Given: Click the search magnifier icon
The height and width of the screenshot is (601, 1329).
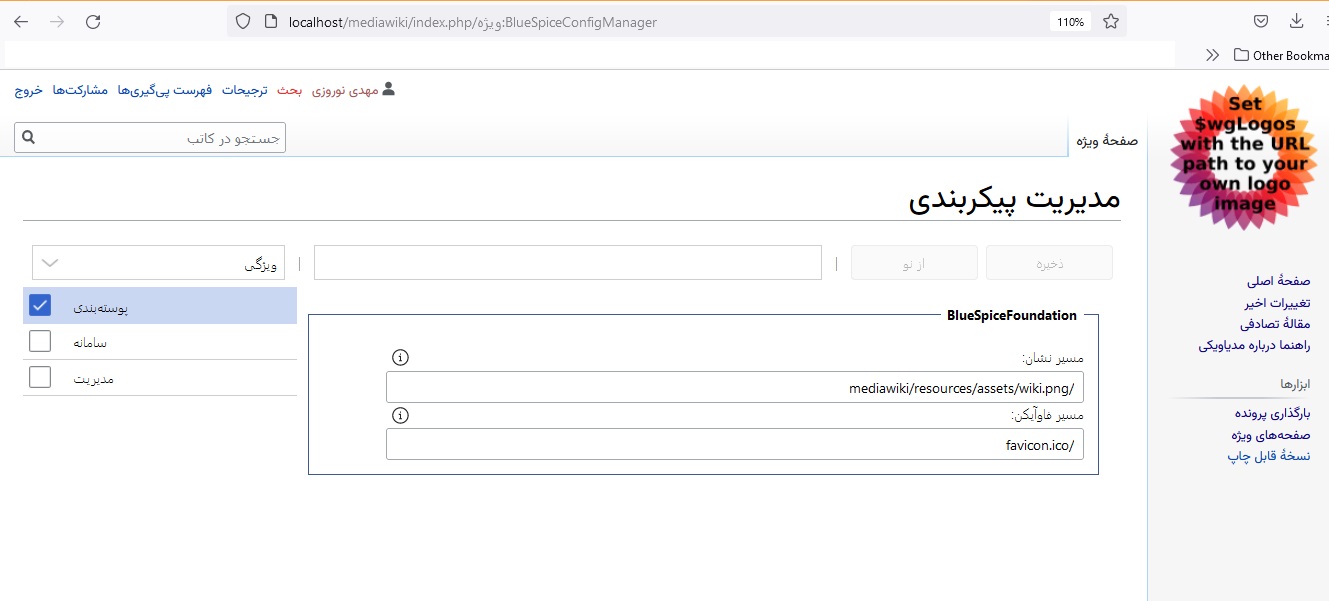Looking at the screenshot, I should point(29,137).
